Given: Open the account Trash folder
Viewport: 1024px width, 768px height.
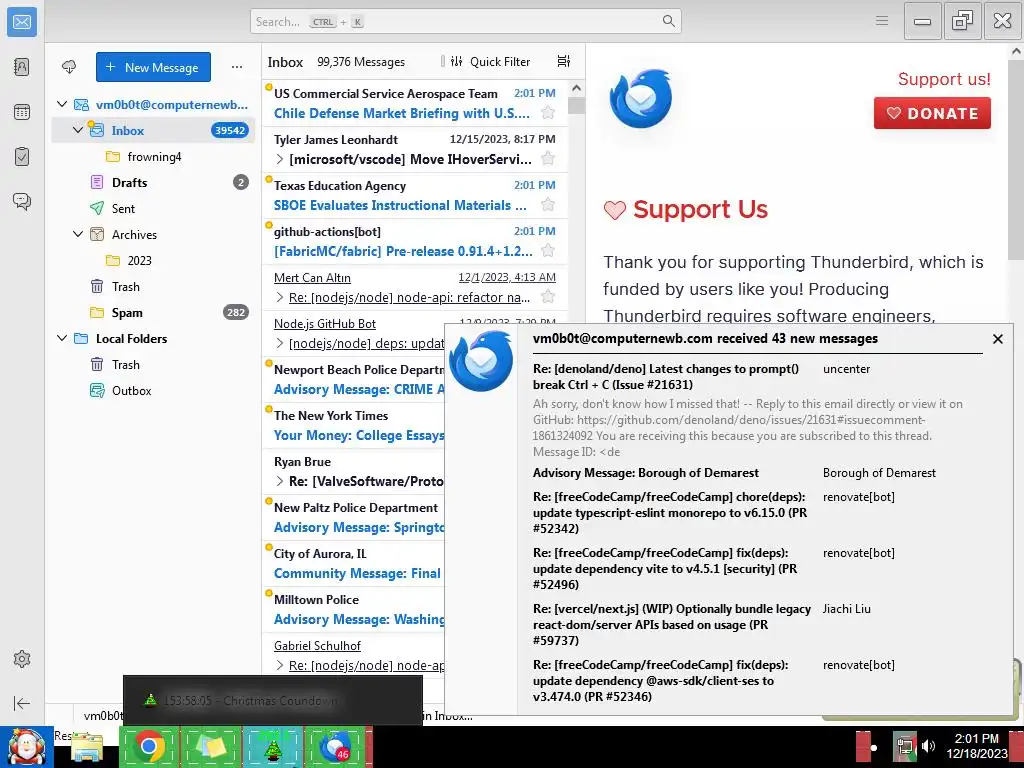Looking at the screenshot, I should point(153,287).
